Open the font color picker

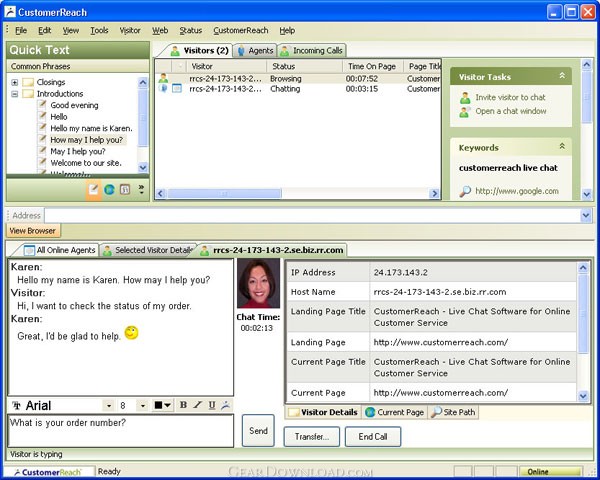click(163, 405)
